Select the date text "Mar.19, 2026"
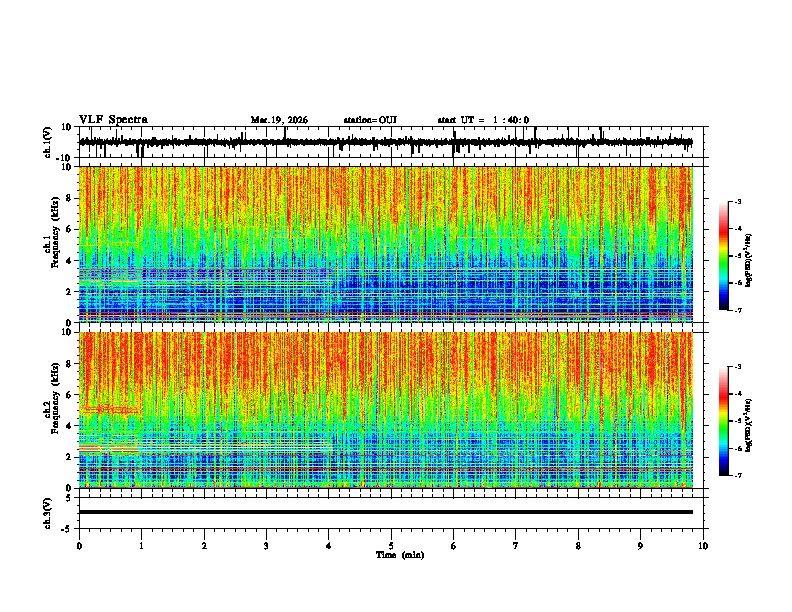The width and height of the screenshot is (792, 612). click(x=279, y=120)
